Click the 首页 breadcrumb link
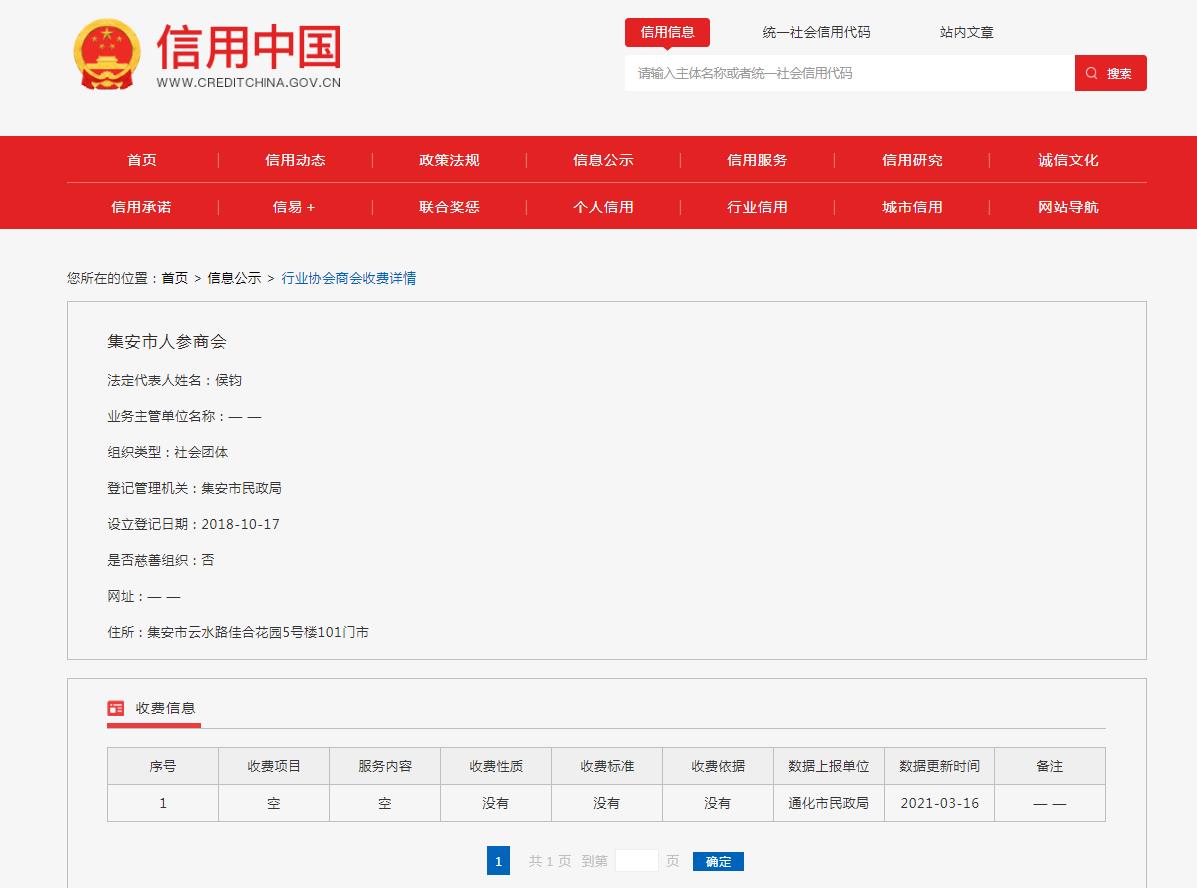The width and height of the screenshot is (1197, 888). pyautogui.click(x=174, y=278)
